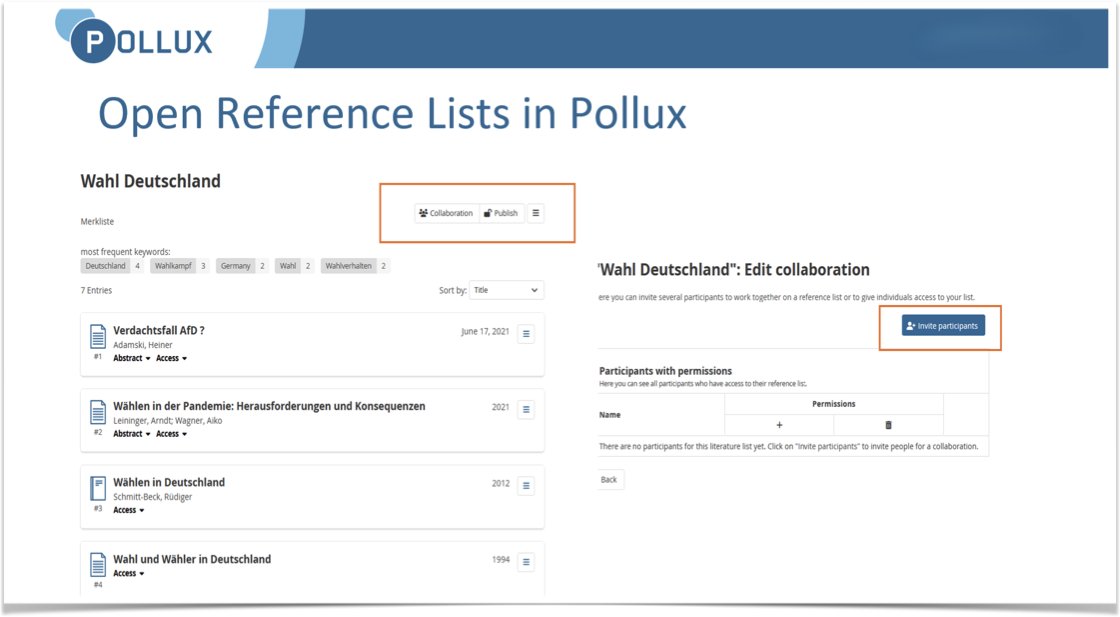1120x617 pixels.
Task: Open the Collaboration button
Action: pyautogui.click(x=446, y=213)
